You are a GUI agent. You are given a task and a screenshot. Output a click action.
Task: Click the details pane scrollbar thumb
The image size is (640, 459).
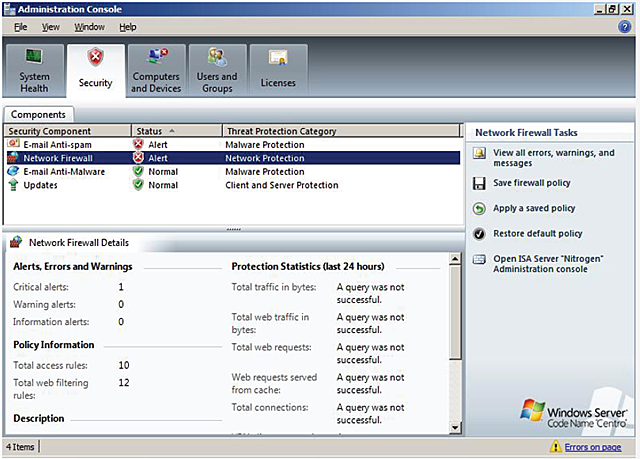point(455,312)
